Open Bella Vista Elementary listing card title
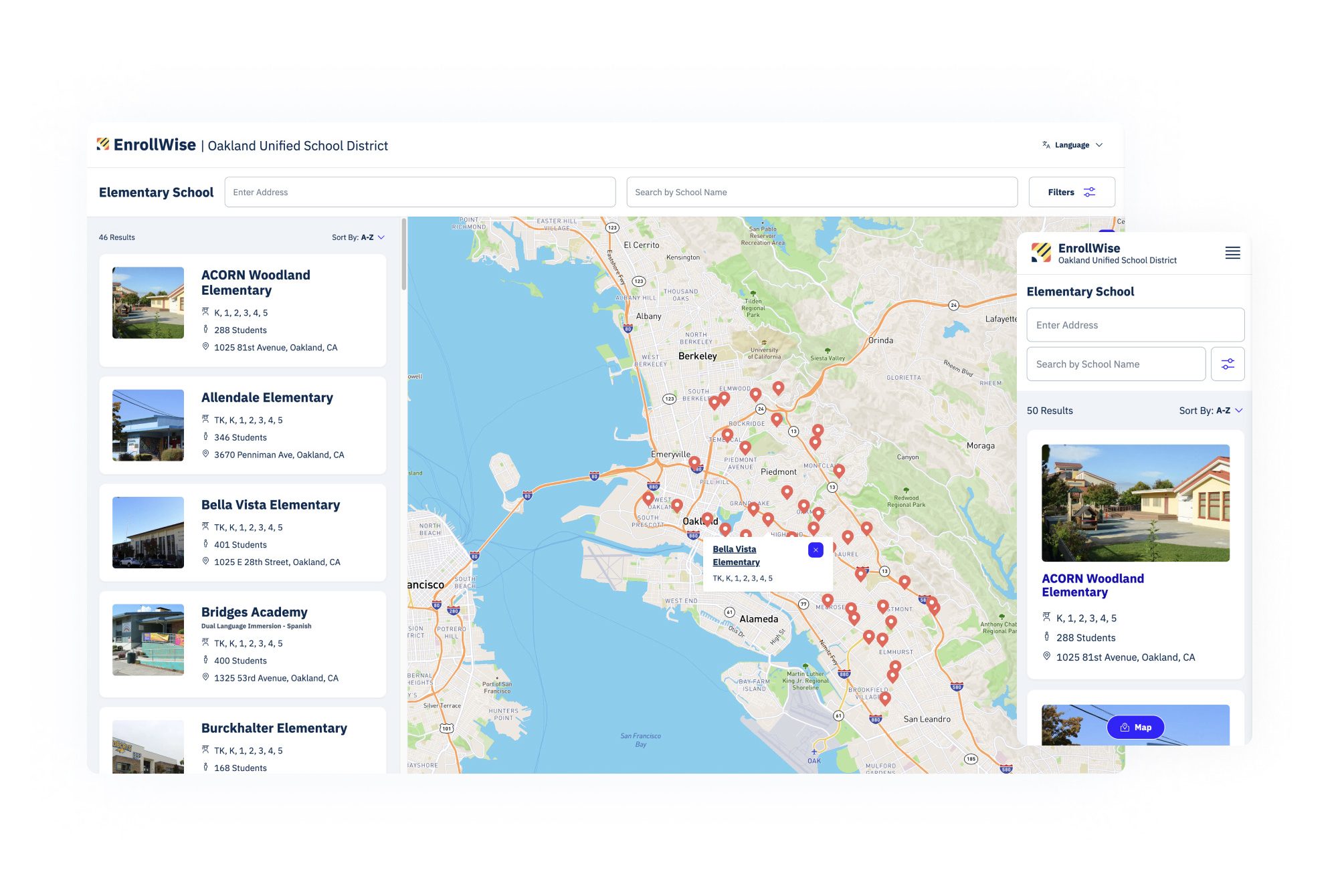 click(x=270, y=505)
